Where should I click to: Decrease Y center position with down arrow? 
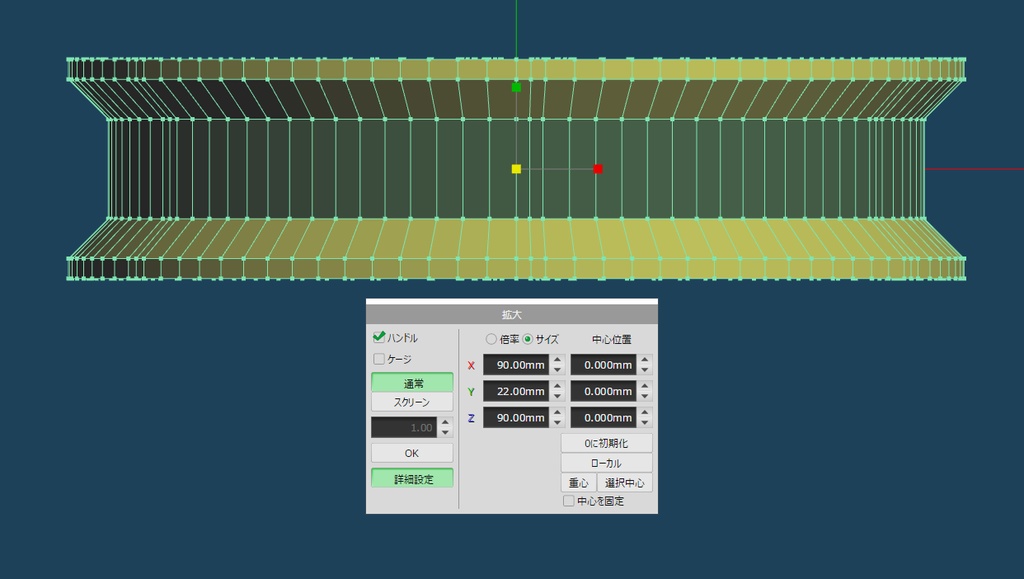[x=645, y=396]
